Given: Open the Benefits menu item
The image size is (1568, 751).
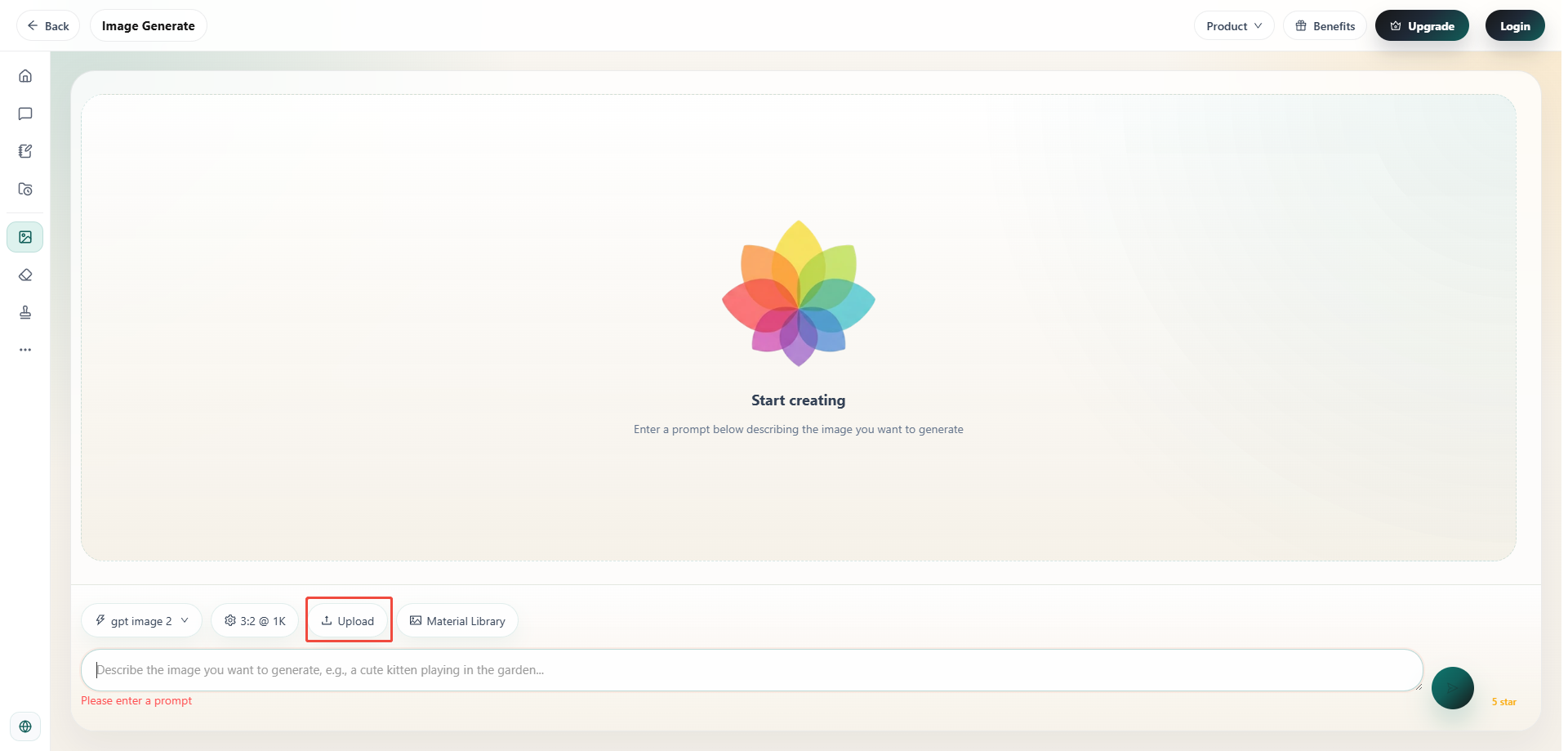Looking at the screenshot, I should pyautogui.click(x=1325, y=26).
